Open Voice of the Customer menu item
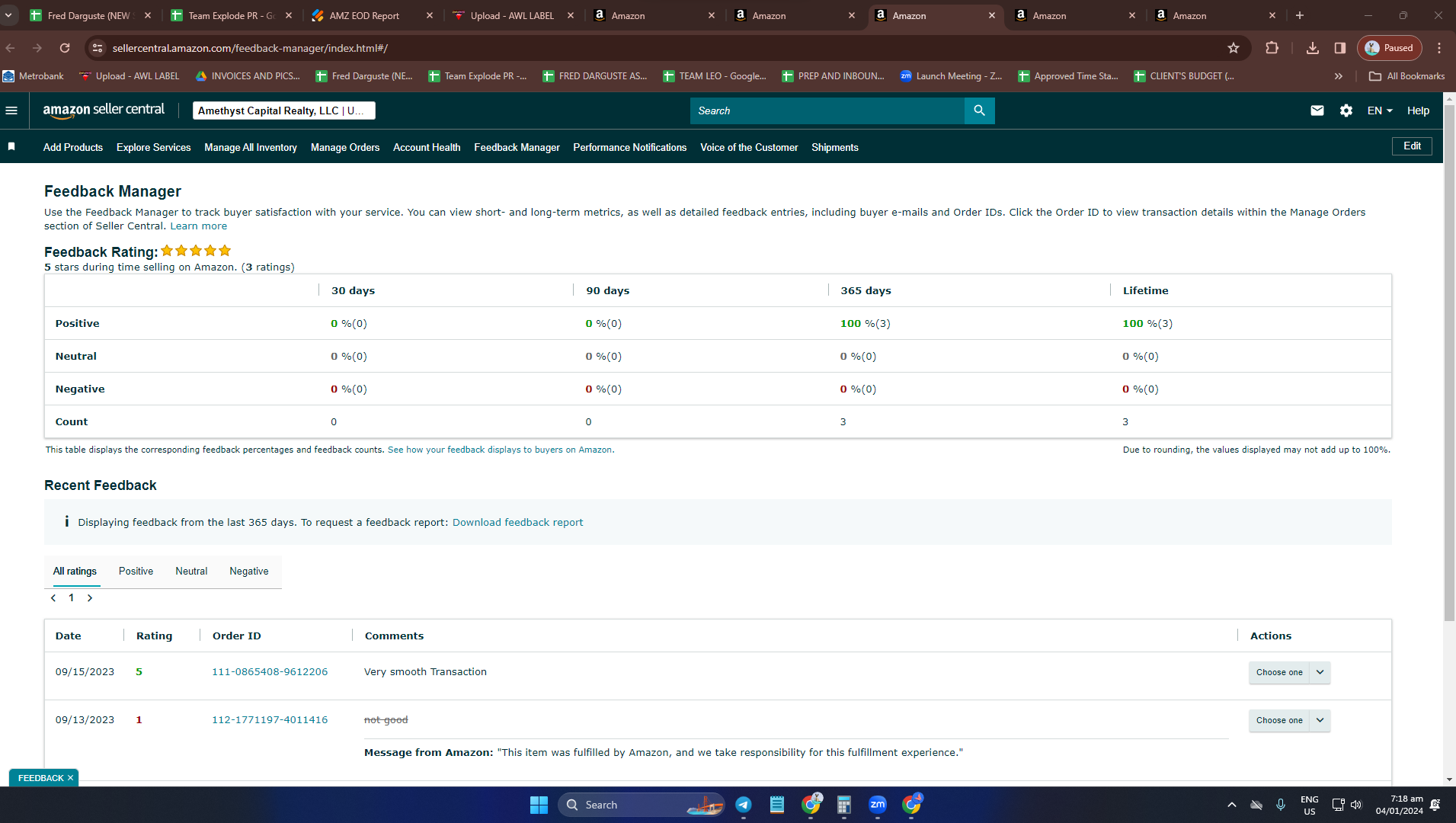Screen dimensions: 1456x823 coord(749,148)
